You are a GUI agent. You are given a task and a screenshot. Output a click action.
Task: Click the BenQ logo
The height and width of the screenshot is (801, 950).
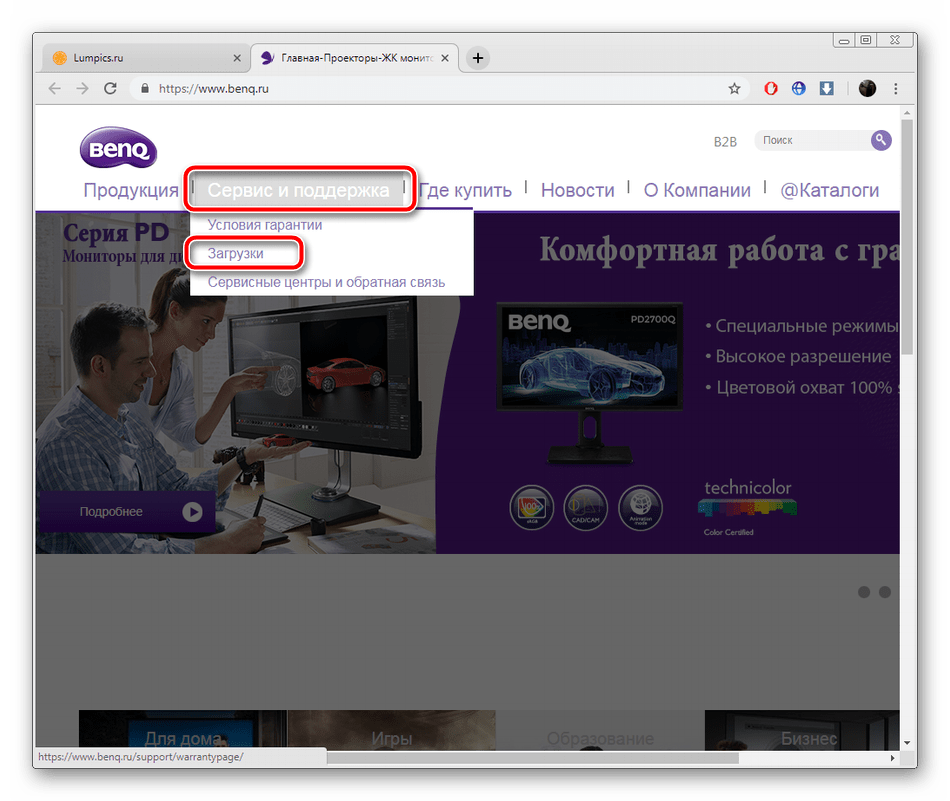point(118,149)
